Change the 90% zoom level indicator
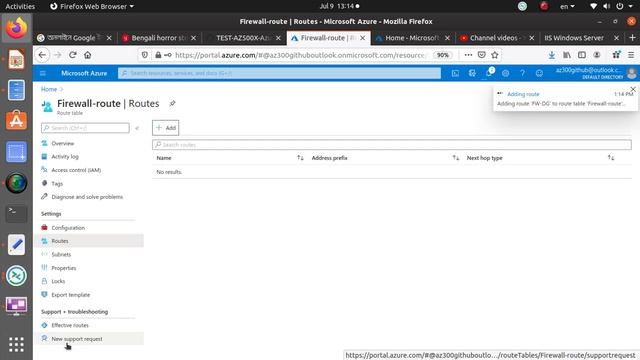The image size is (640, 360). pos(443,55)
